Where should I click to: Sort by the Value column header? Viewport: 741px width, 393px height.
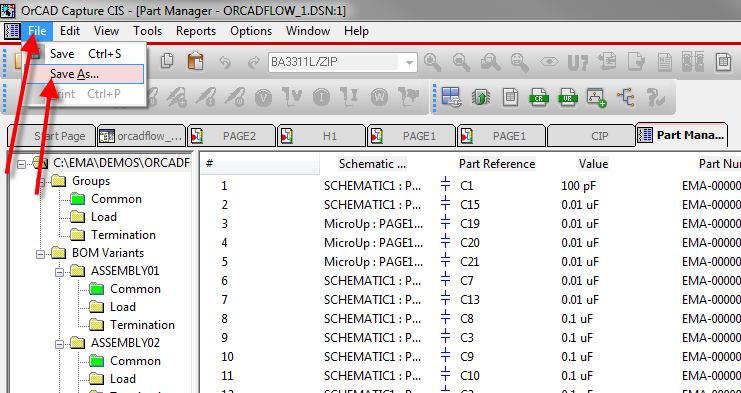[594, 164]
